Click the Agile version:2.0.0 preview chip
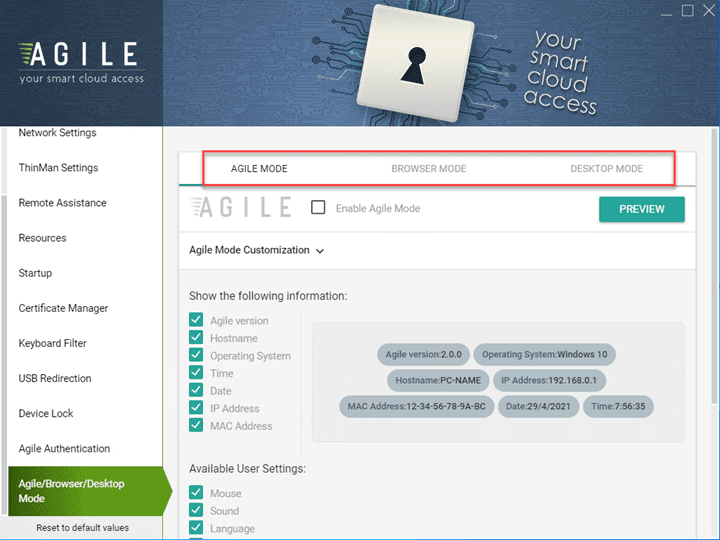This screenshot has height=540, width=720. click(423, 354)
